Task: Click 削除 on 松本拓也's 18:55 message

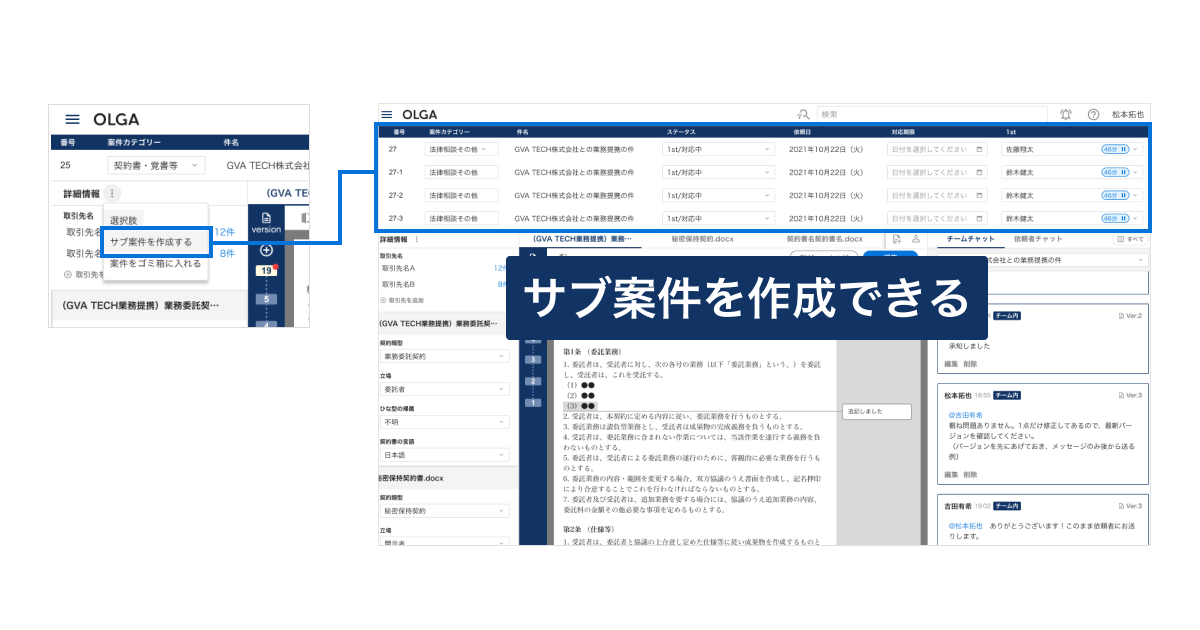Action: click(x=971, y=474)
